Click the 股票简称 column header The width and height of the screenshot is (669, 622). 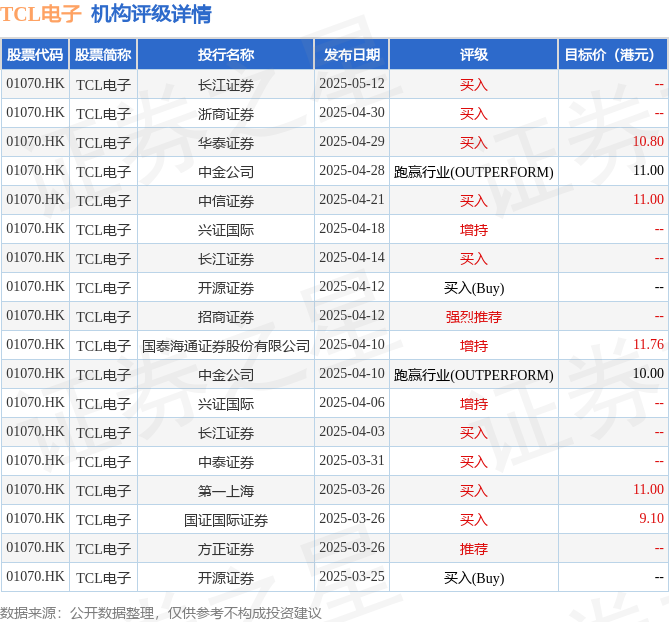pos(103,55)
